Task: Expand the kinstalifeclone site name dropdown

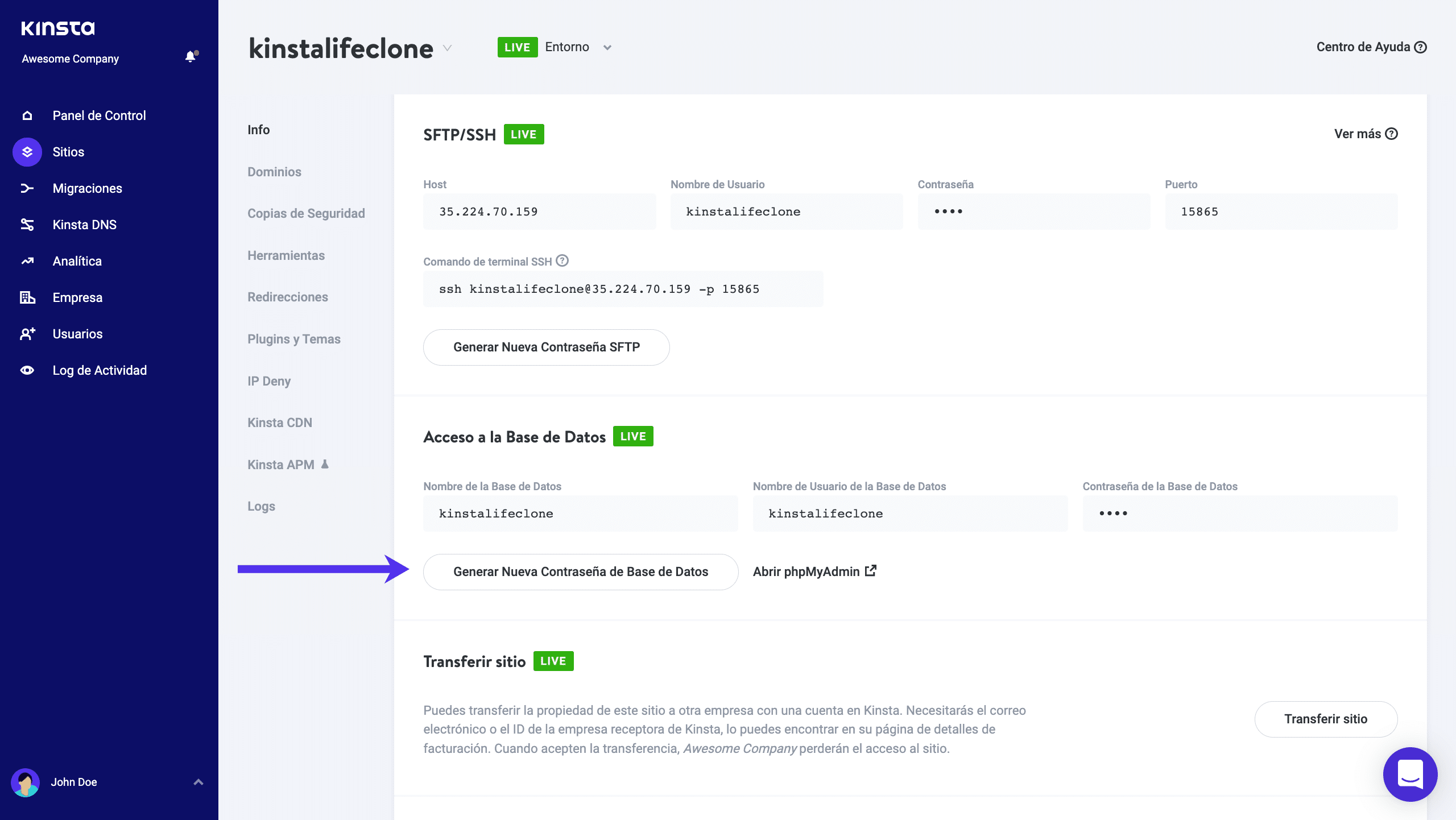Action: click(x=448, y=48)
